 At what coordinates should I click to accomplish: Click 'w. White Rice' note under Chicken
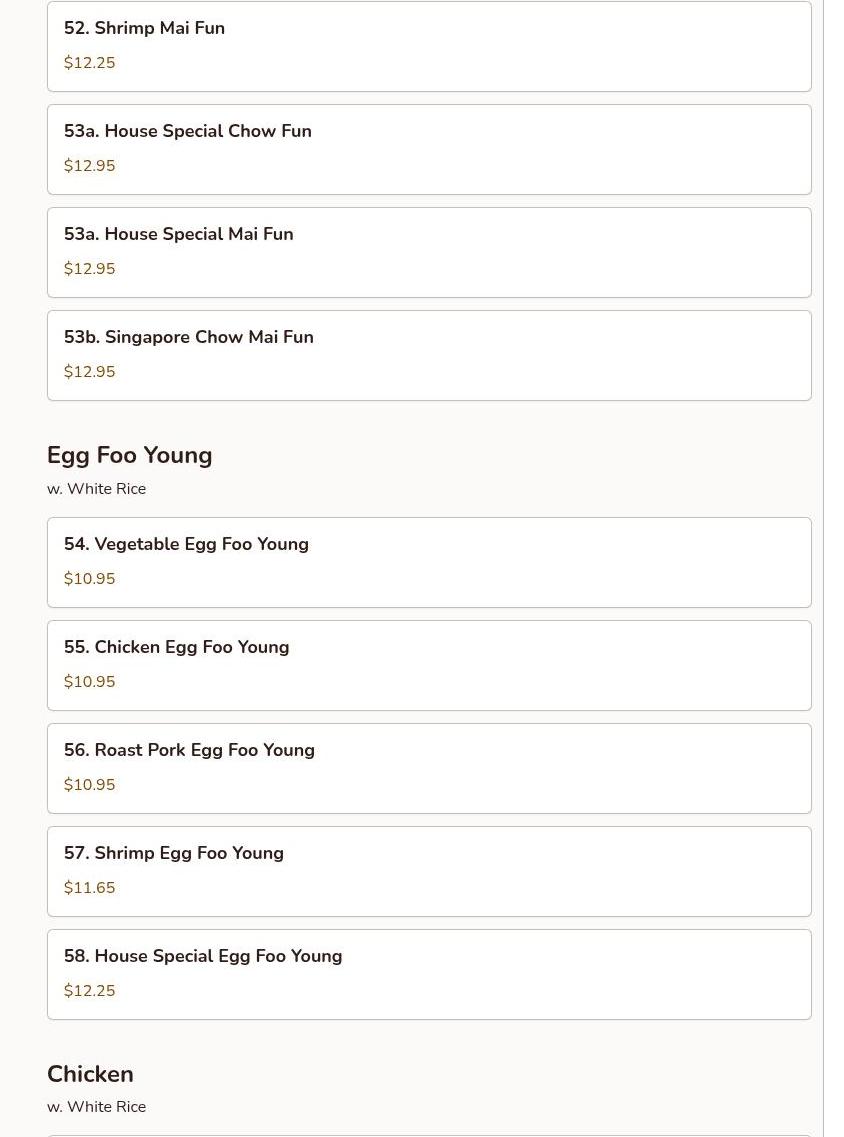click(x=96, y=1107)
